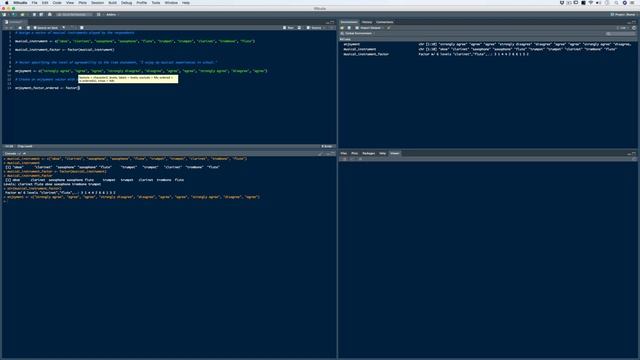
Task: Click the Find/Replace magnifier icon
Action: (64, 28)
